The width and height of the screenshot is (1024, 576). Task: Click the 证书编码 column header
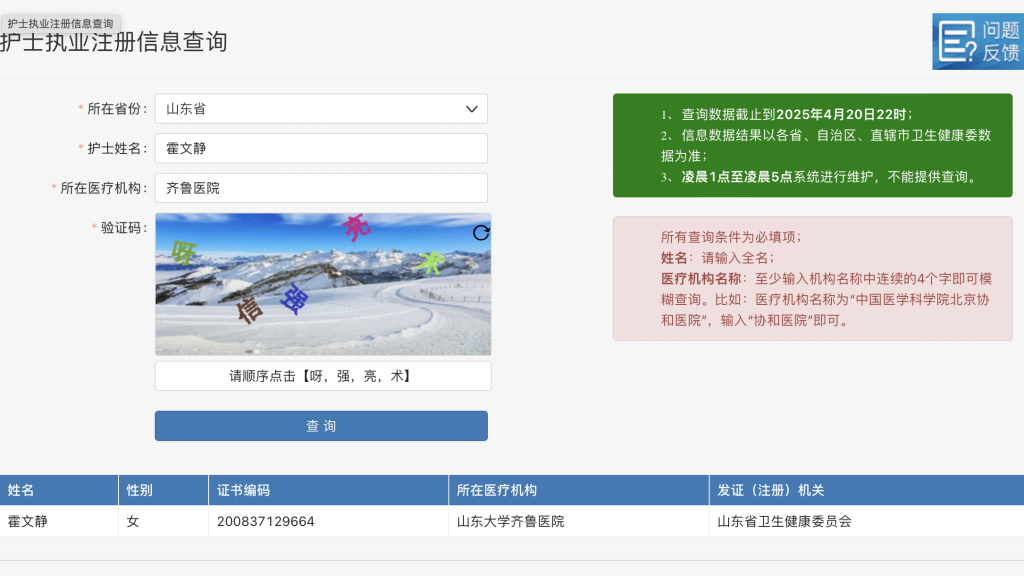pyautogui.click(x=328, y=490)
